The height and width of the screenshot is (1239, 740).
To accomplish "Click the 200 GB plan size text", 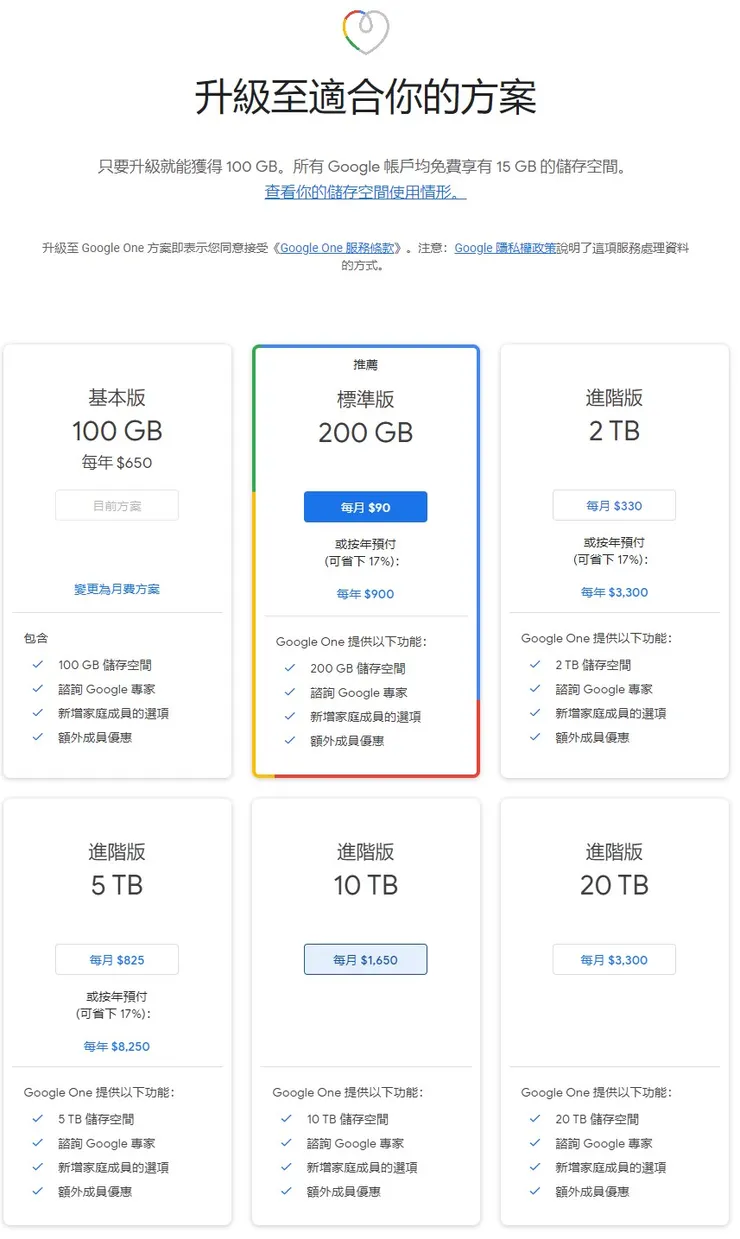I will pyautogui.click(x=365, y=433).
